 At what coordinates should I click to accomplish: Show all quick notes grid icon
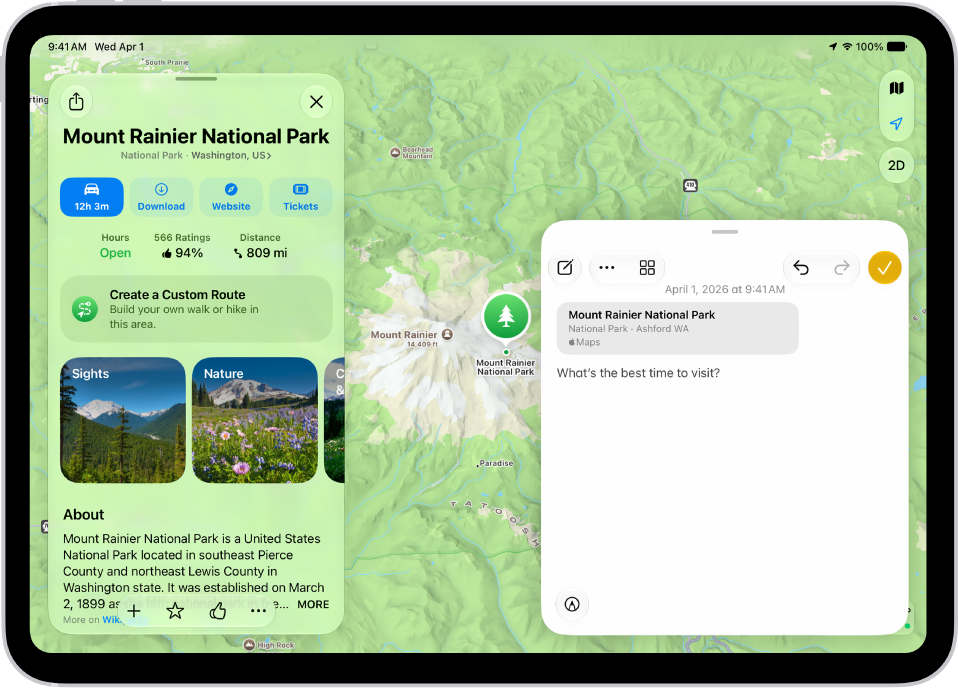[x=647, y=268]
